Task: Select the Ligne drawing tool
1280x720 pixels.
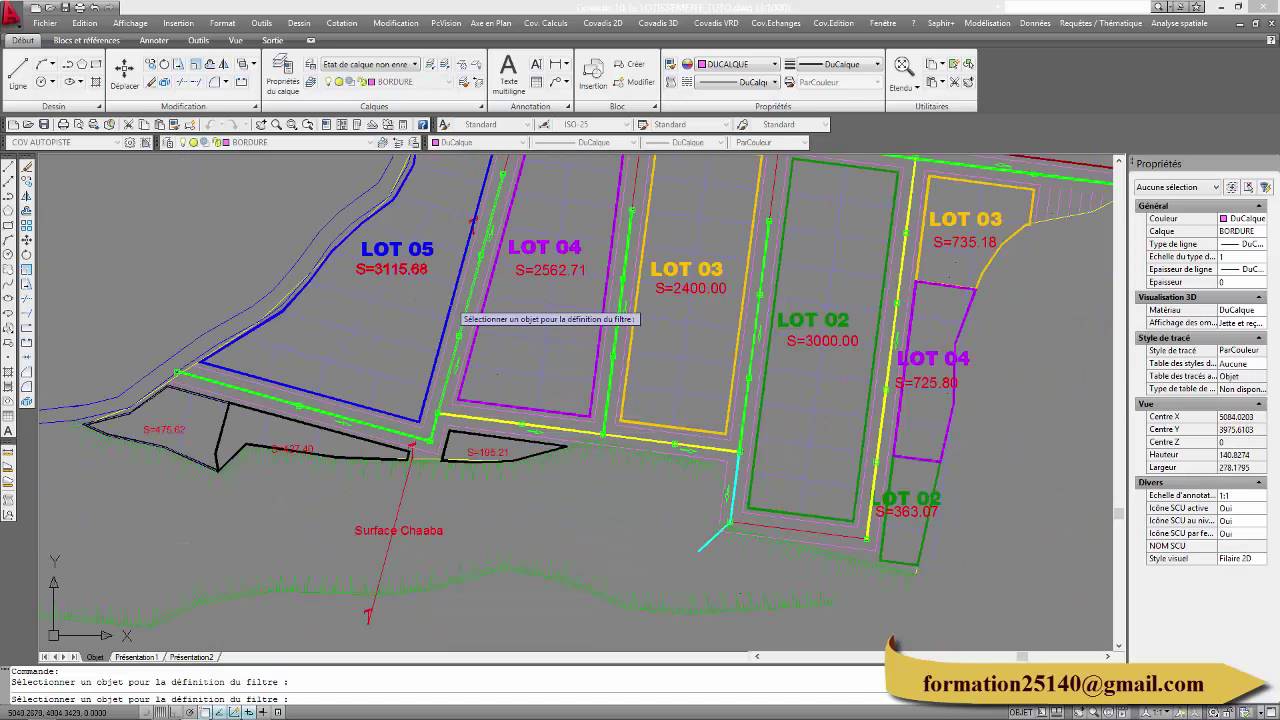Action: (x=18, y=73)
